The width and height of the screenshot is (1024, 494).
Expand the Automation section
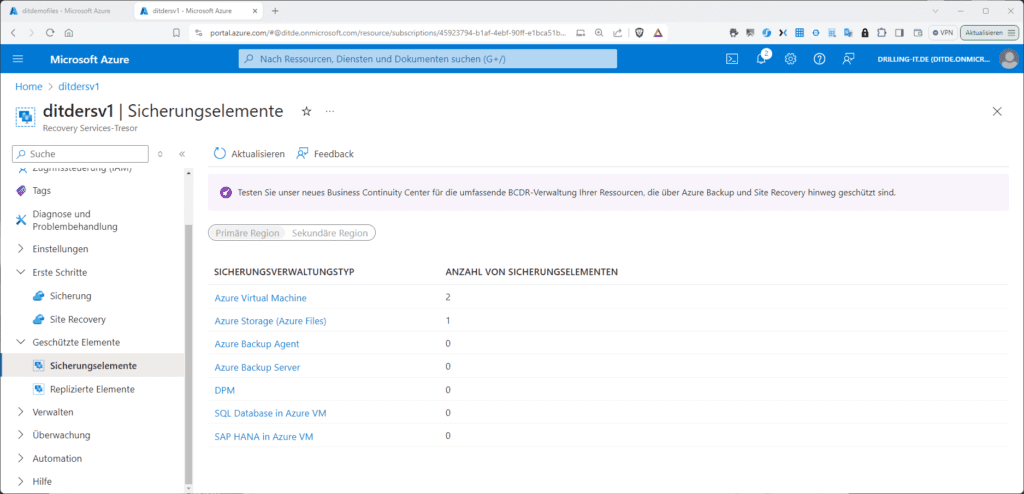click(x=20, y=459)
